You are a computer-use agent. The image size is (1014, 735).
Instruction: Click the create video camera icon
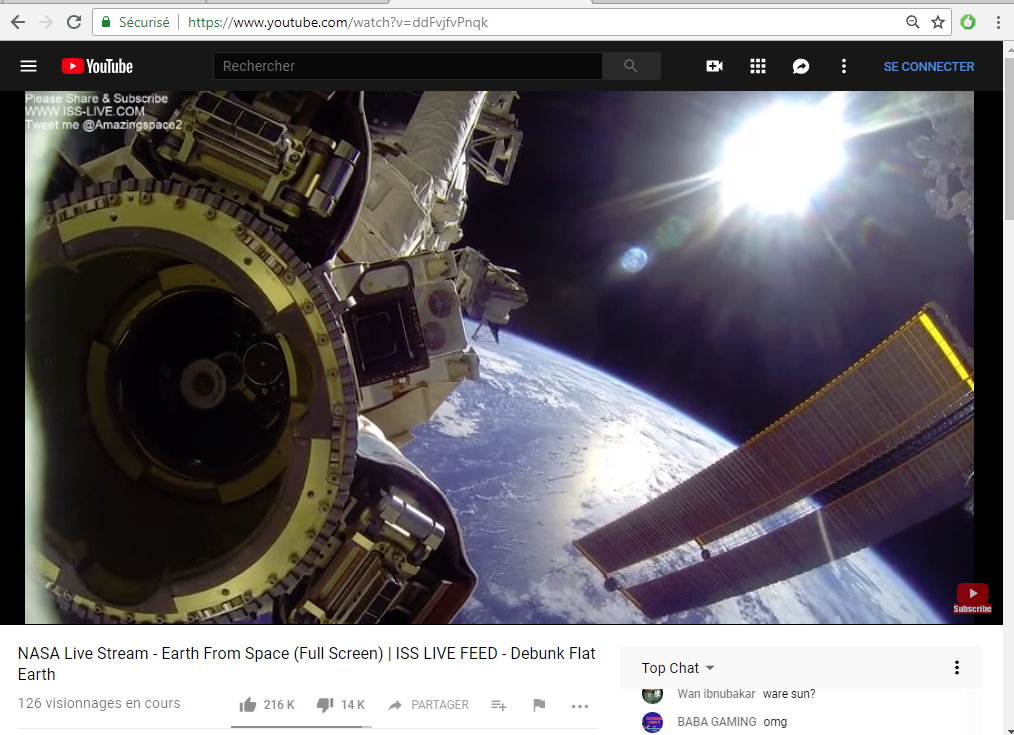(715, 66)
